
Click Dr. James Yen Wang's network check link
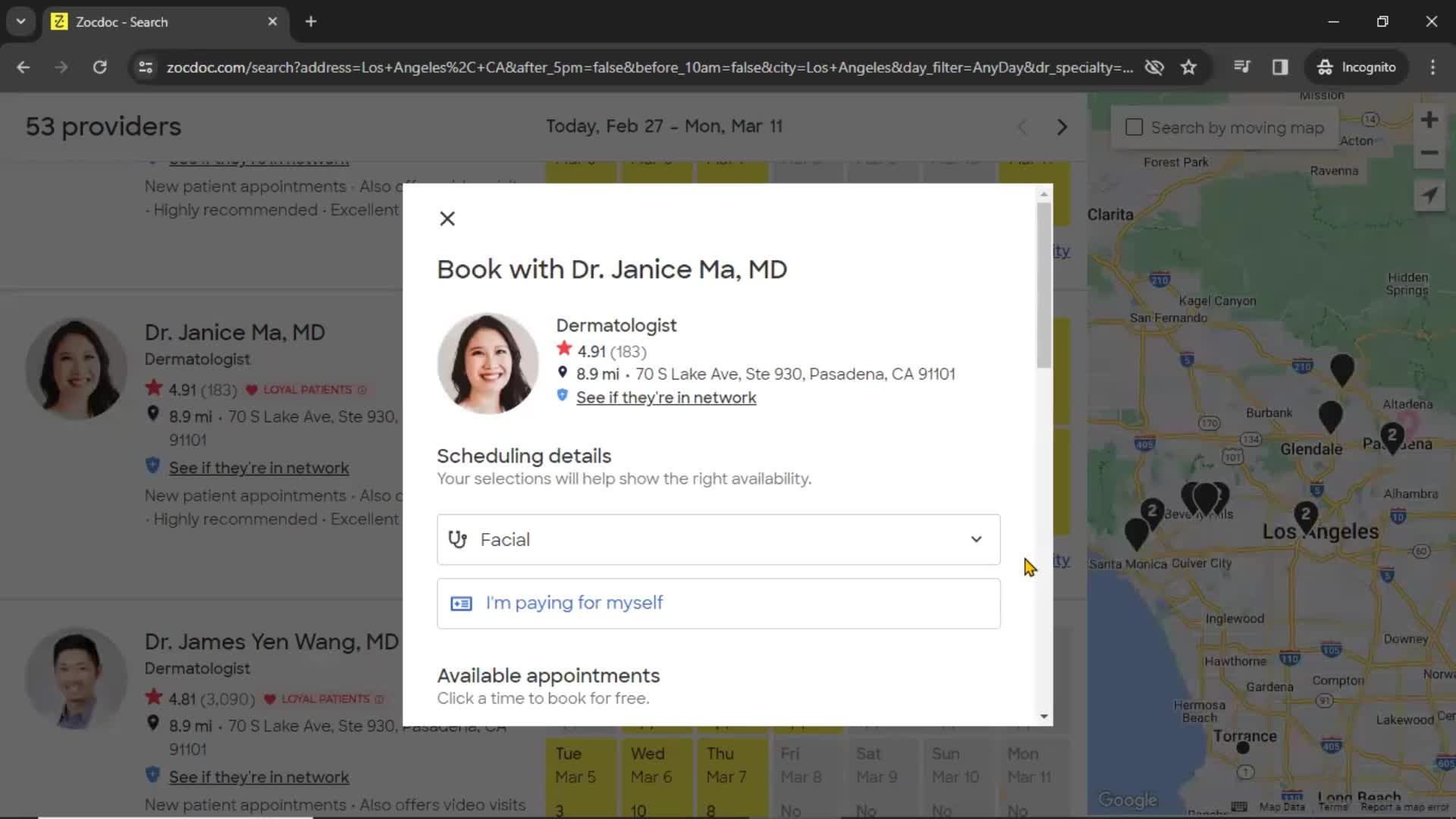(x=259, y=777)
